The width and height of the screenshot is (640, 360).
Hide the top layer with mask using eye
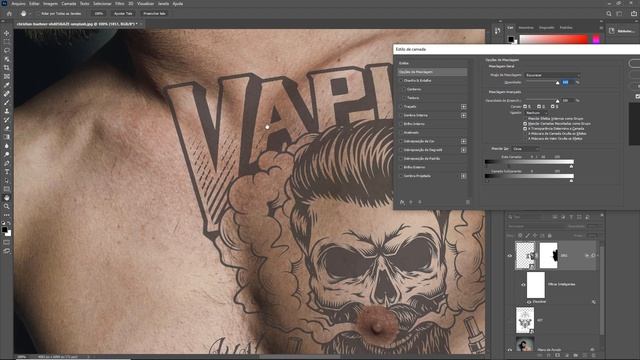tap(510, 256)
